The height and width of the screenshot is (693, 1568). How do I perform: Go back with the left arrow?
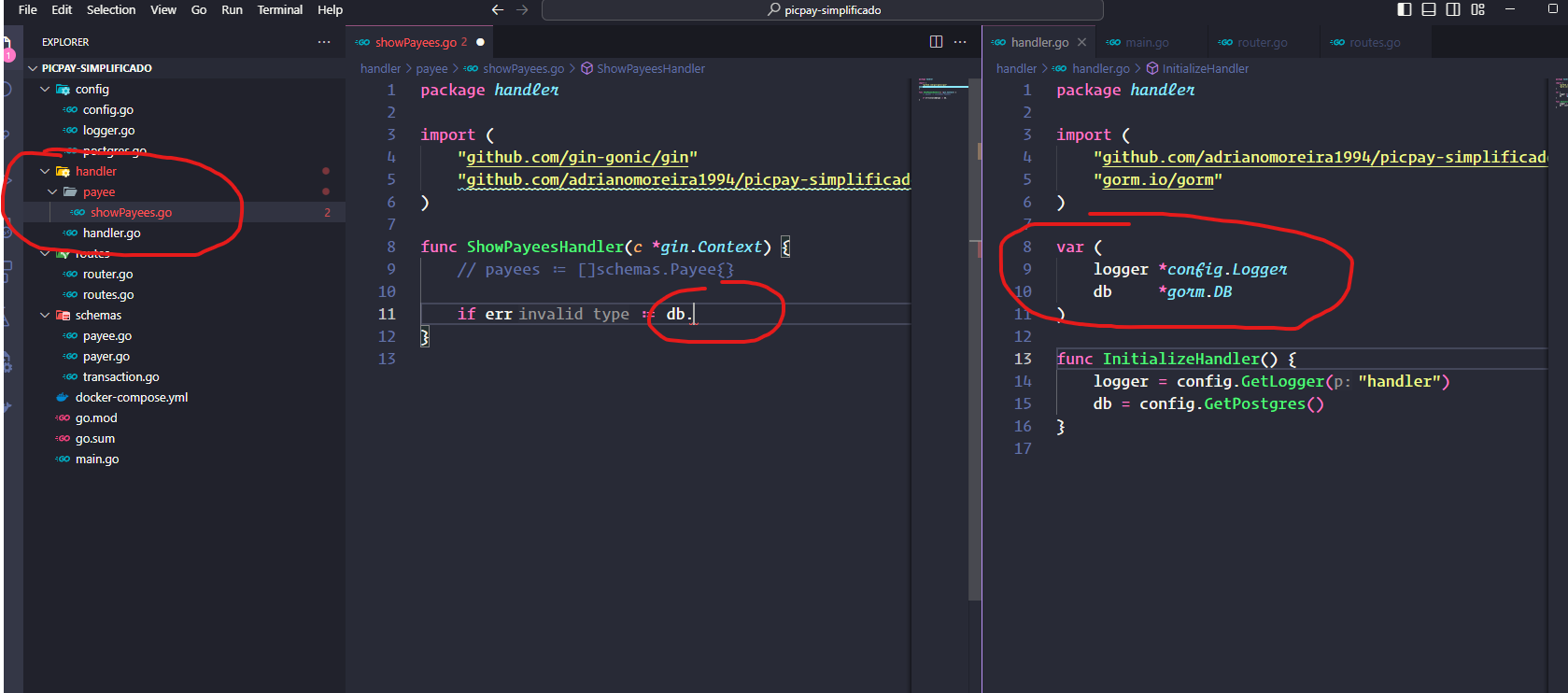pyautogui.click(x=498, y=9)
